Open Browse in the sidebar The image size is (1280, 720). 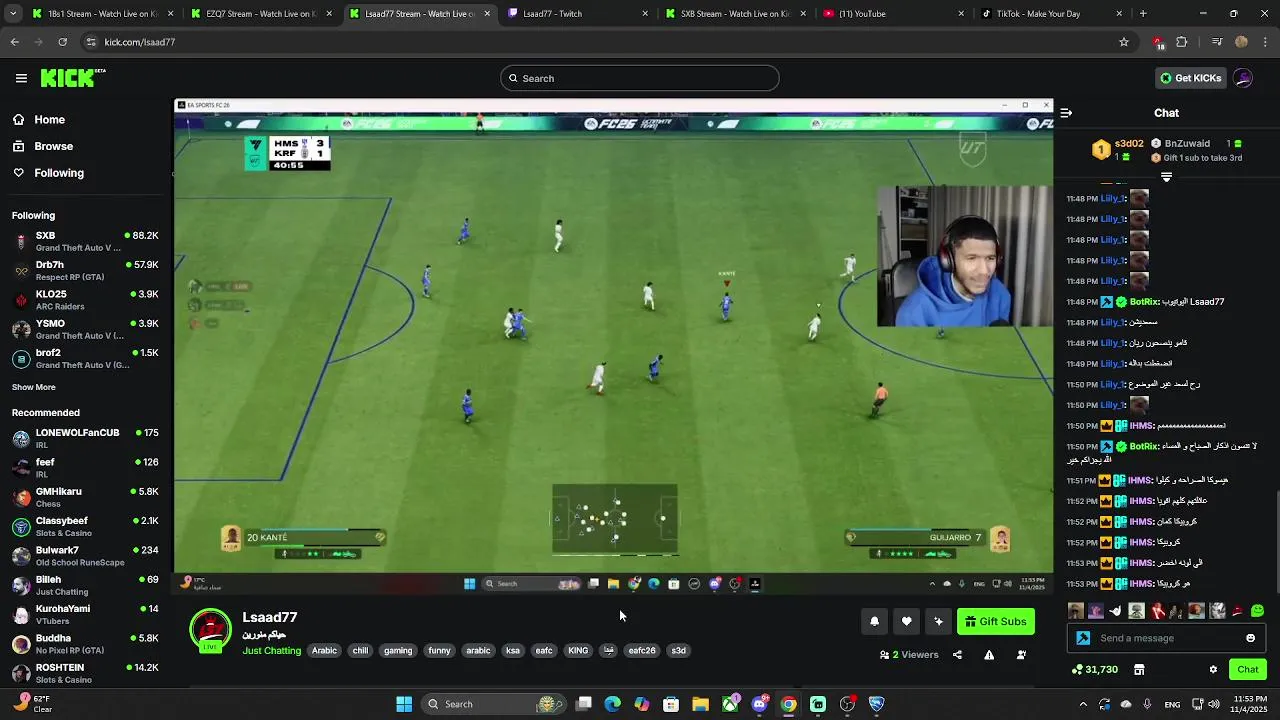(x=53, y=146)
